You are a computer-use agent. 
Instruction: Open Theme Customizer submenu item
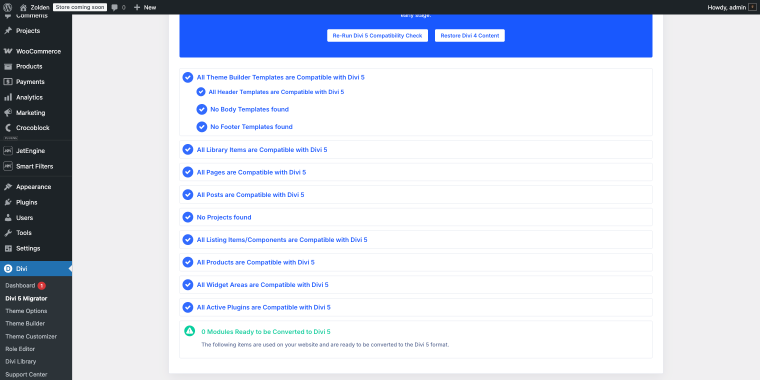point(31,336)
